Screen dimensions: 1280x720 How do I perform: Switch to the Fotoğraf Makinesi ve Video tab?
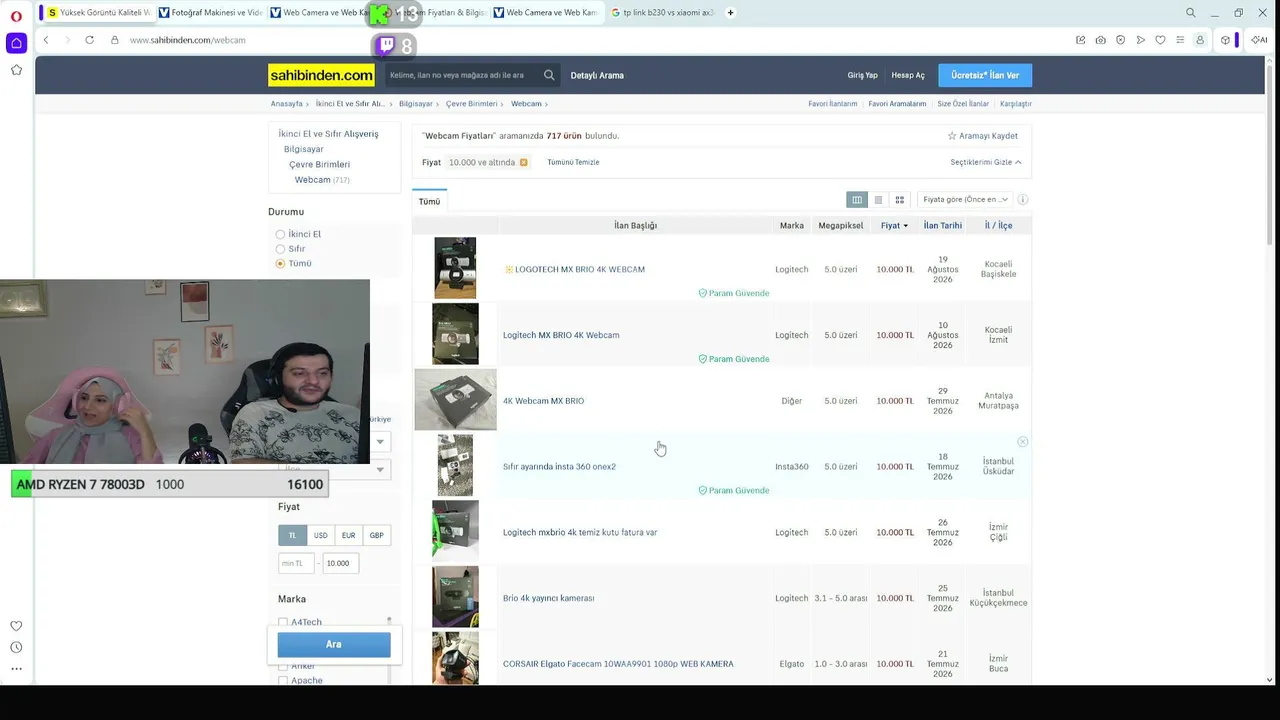pos(210,13)
